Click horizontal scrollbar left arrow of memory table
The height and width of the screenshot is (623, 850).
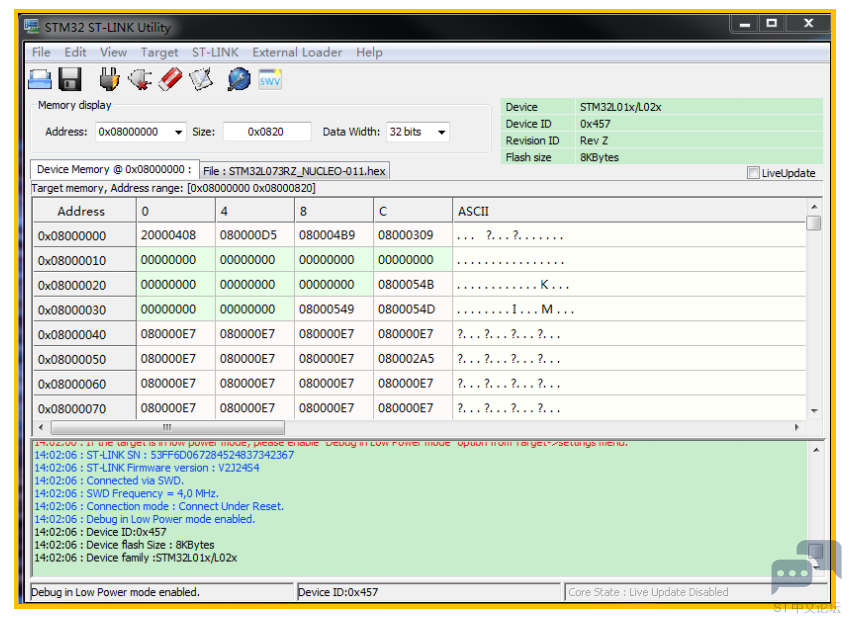point(41,427)
